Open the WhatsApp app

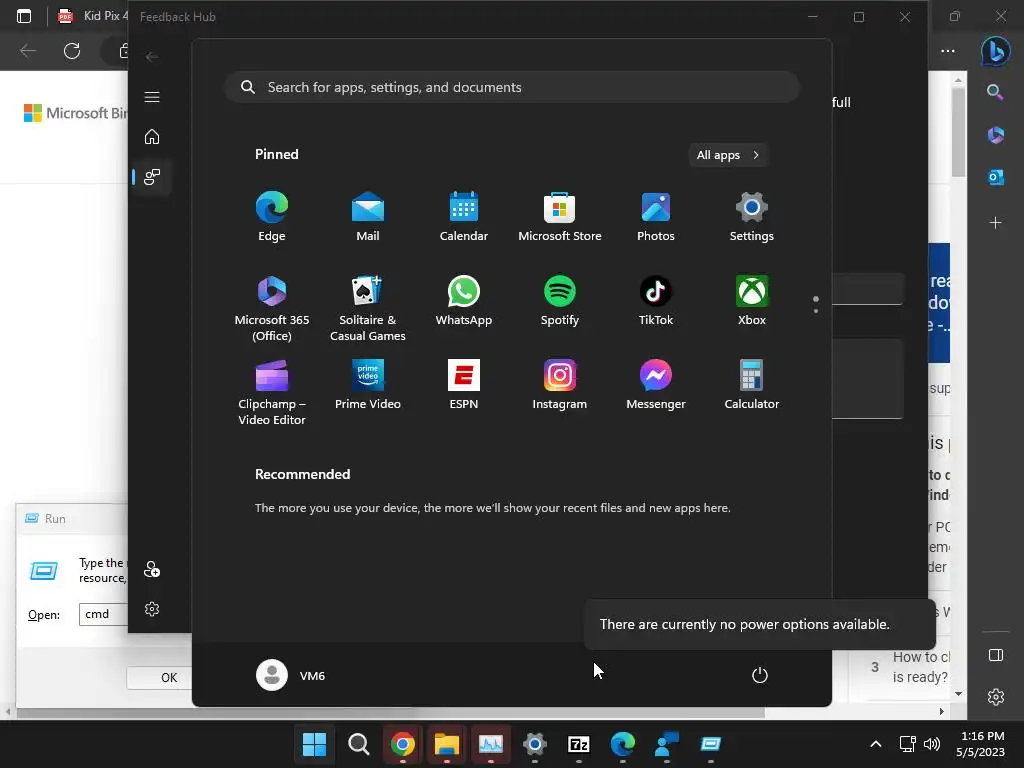464,301
